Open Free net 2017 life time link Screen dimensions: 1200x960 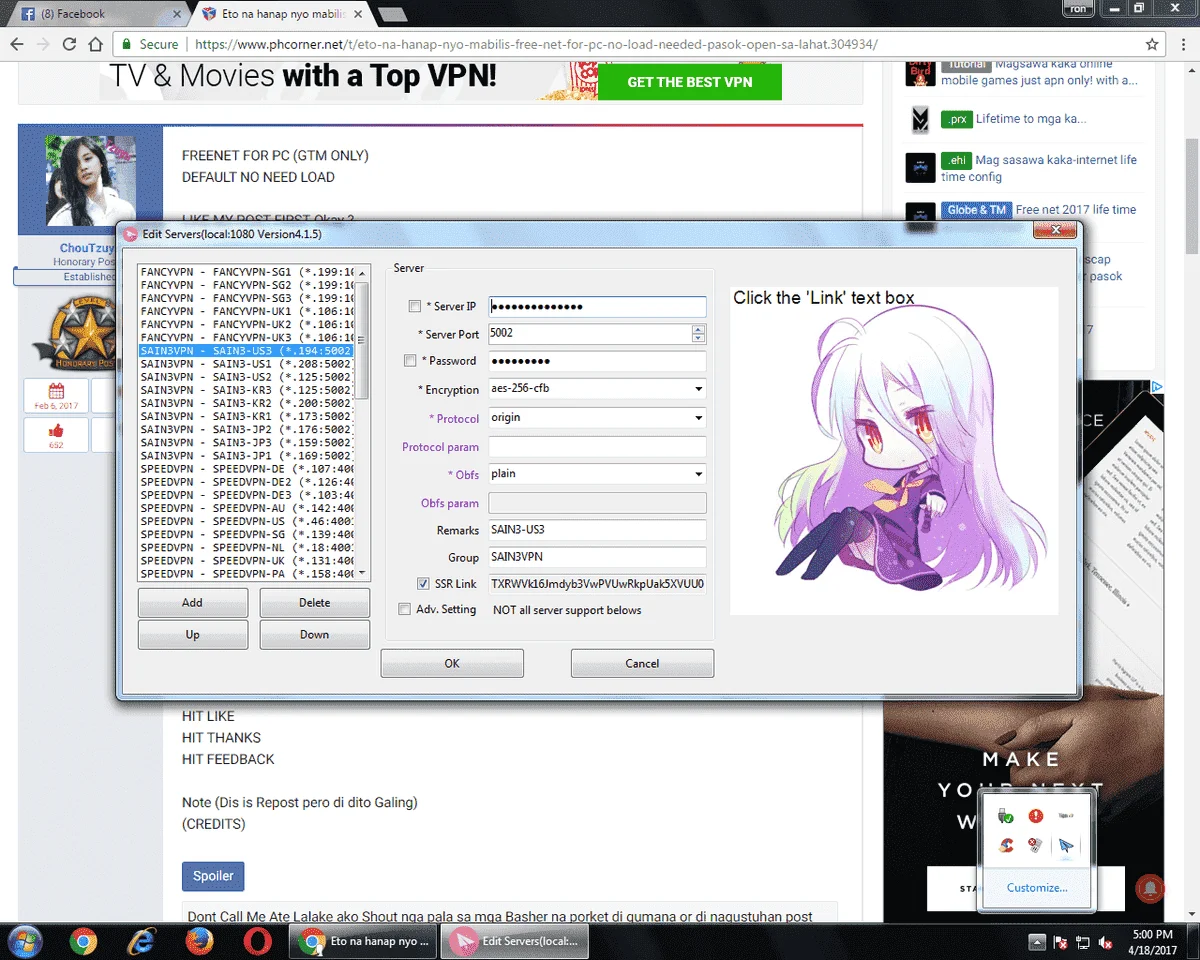tap(1076, 210)
